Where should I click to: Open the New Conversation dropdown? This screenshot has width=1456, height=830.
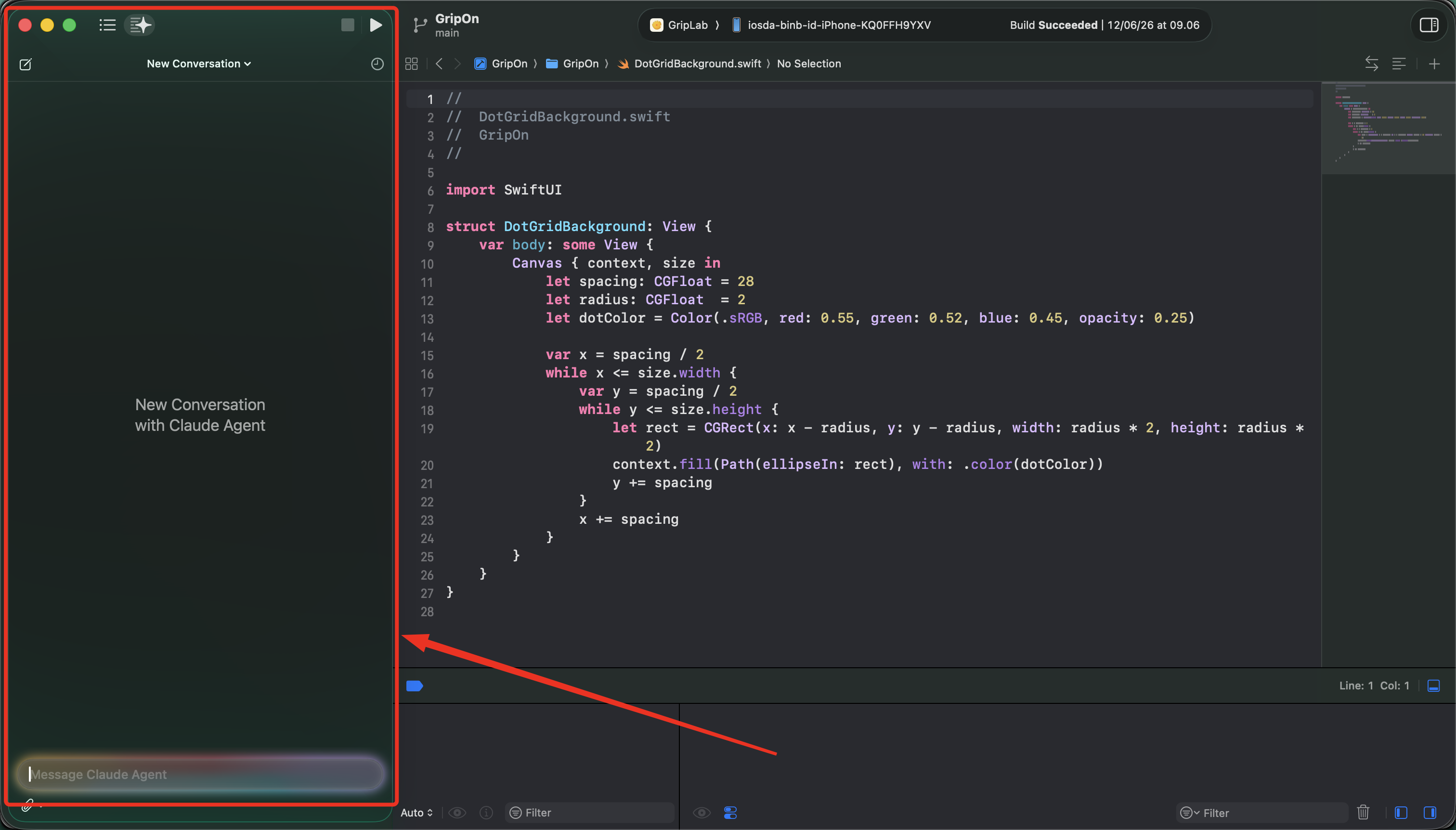199,64
